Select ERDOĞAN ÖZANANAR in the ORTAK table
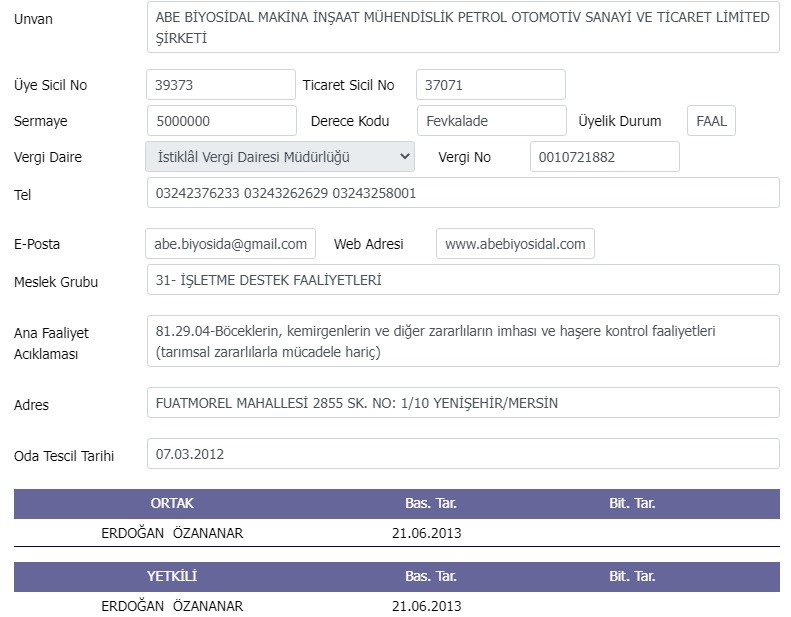 click(172, 533)
